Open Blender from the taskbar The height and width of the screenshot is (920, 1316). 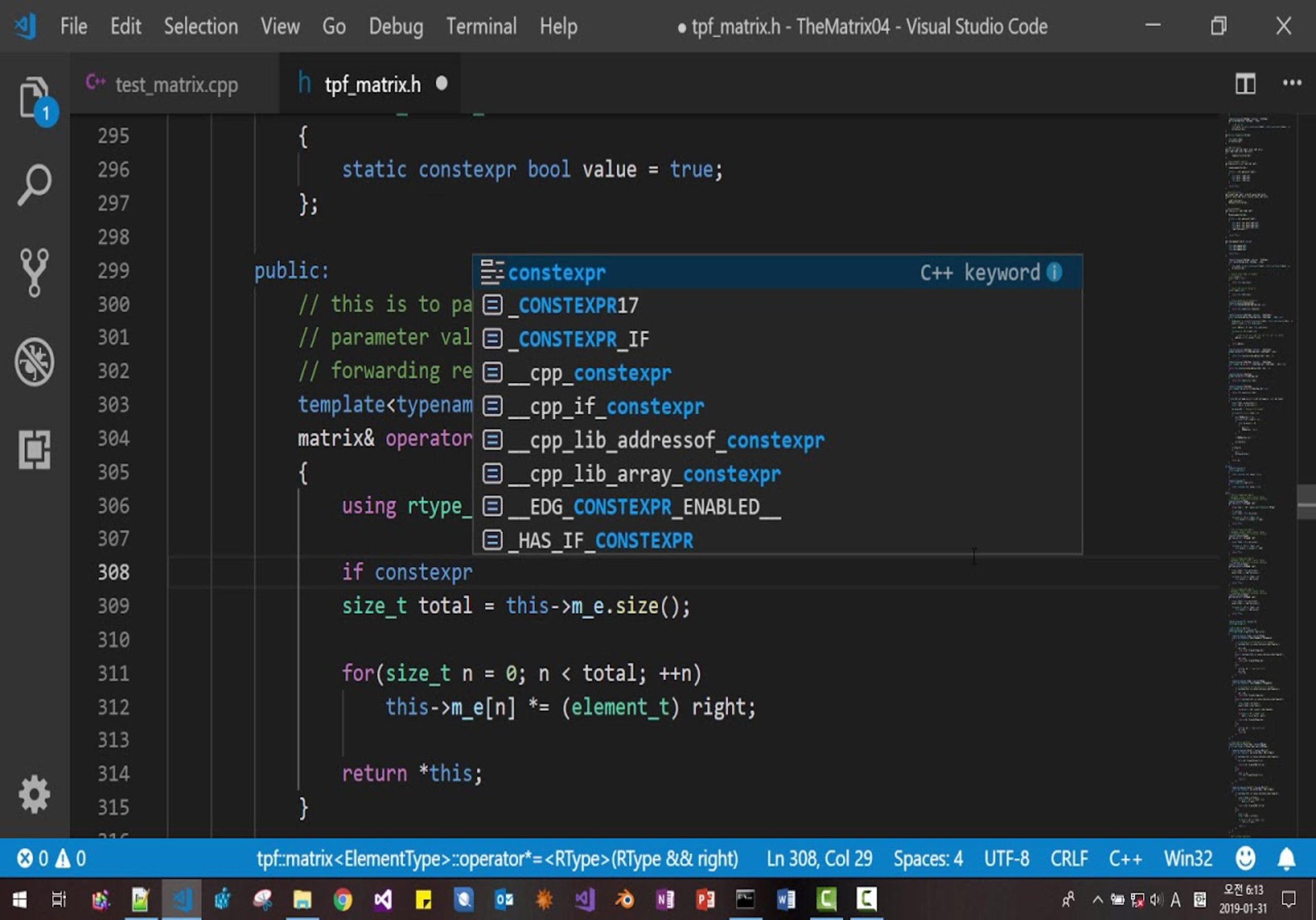coord(624,899)
